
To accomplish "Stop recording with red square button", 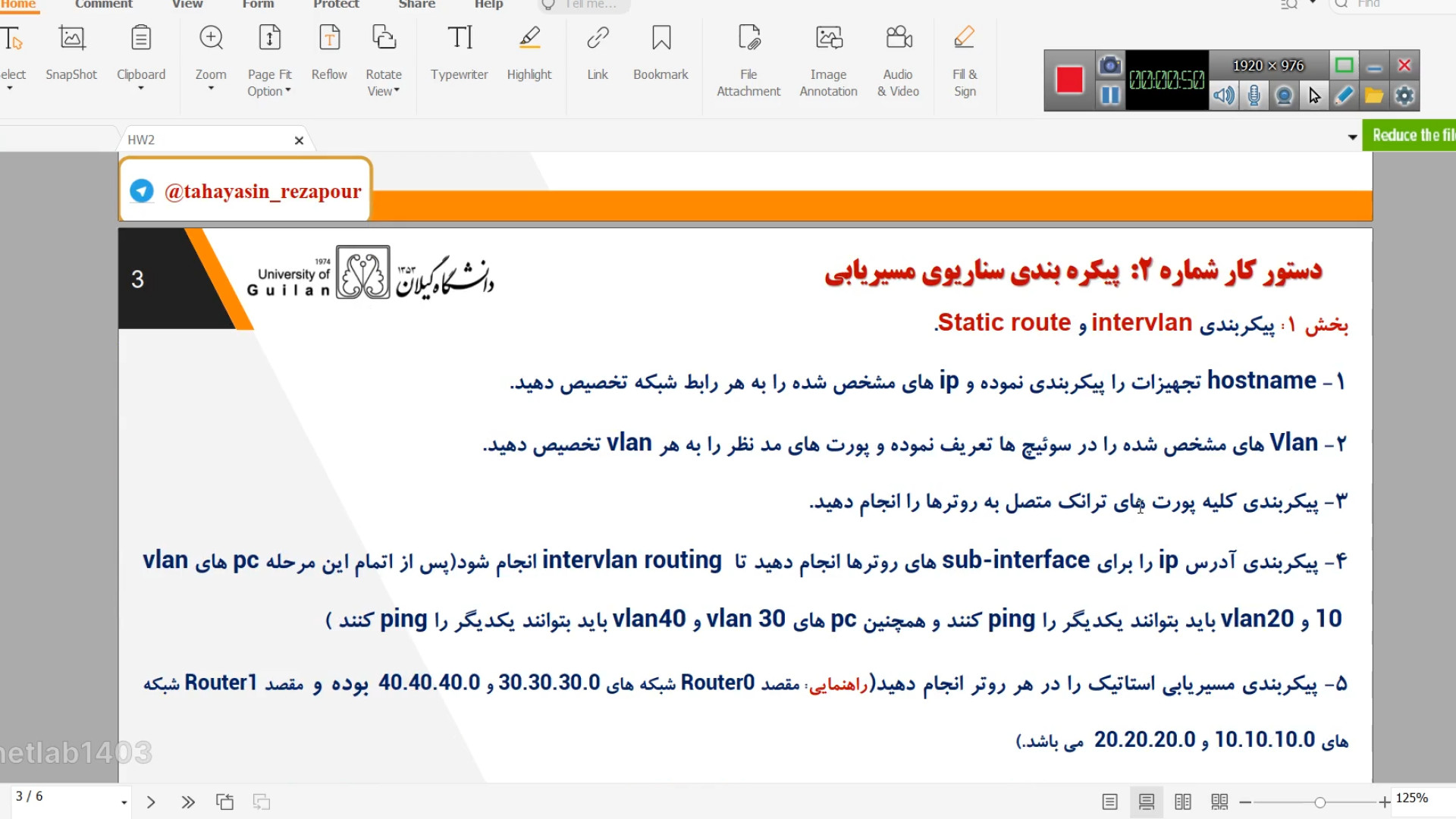I will 1069,80.
